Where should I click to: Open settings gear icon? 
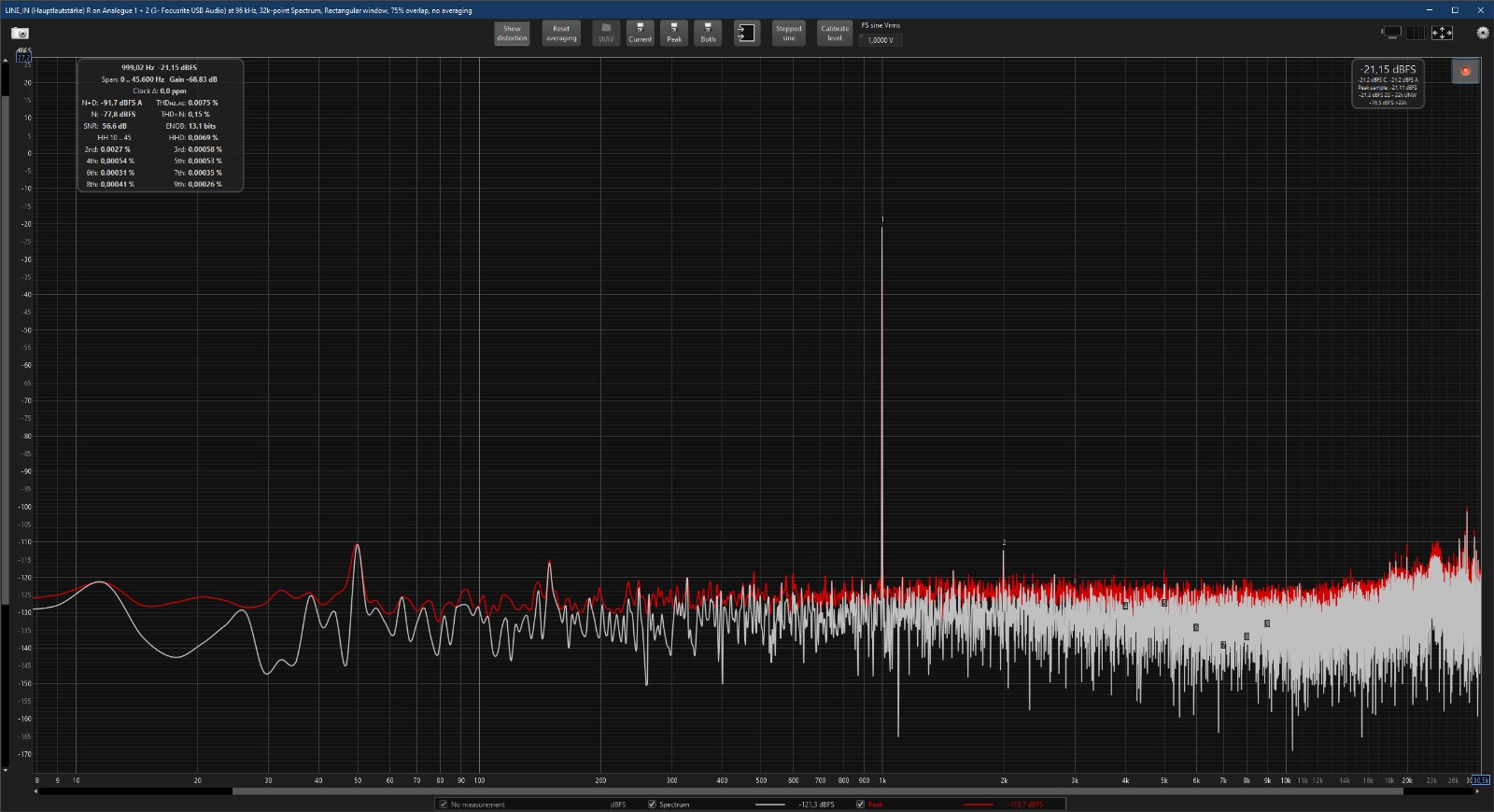(1483, 33)
